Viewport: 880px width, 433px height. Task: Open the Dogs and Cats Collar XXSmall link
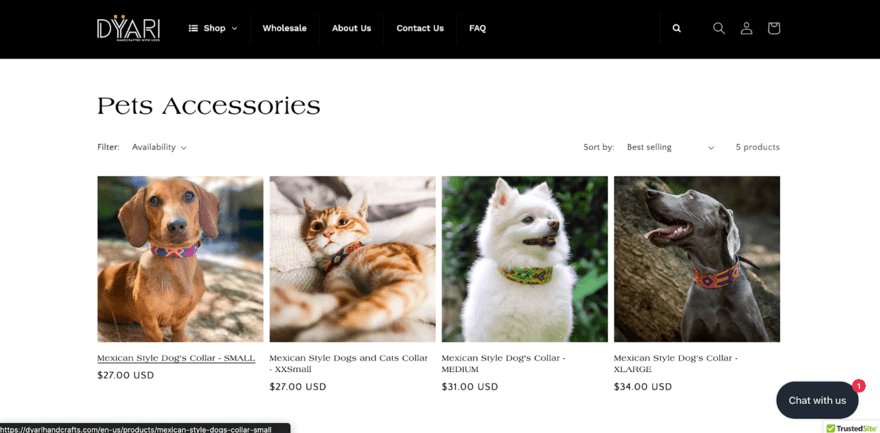[349, 363]
